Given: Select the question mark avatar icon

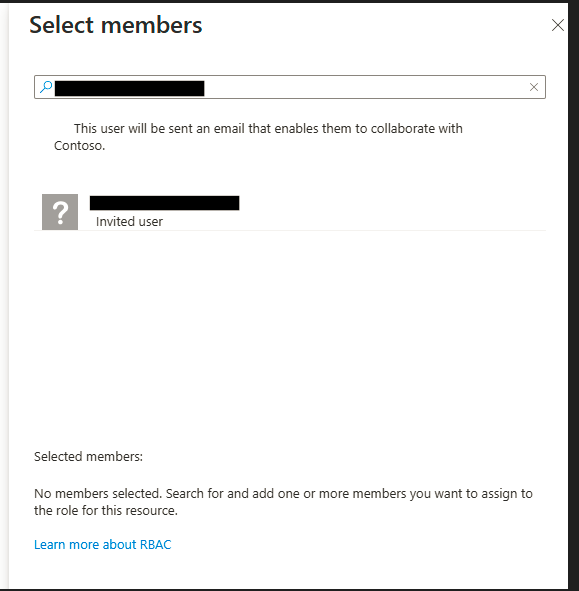Looking at the screenshot, I should tap(60, 212).
